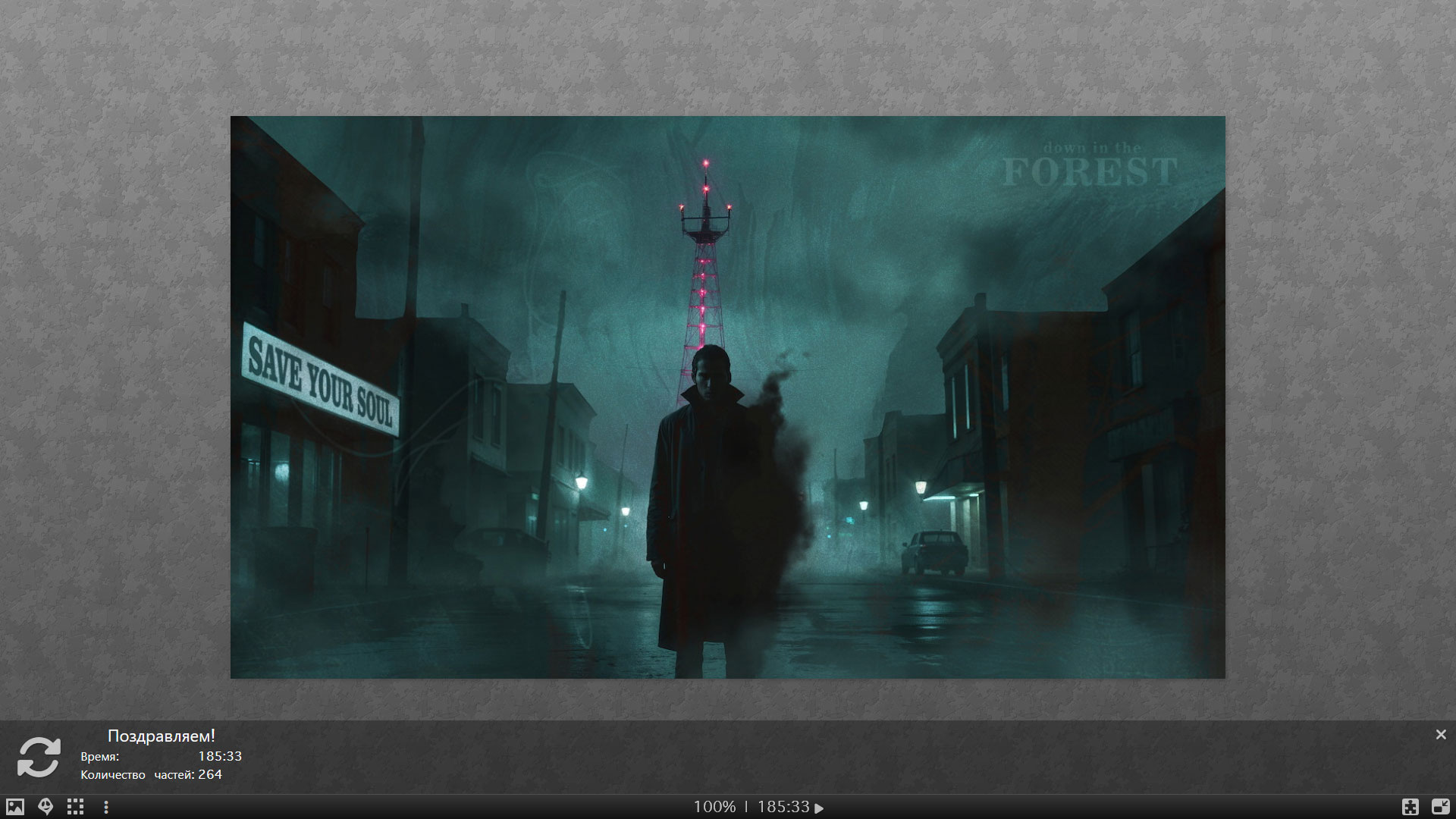Click the FOREST watermark text in picture
The height and width of the screenshot is (819, 1456).
(x=1090, y=172)
